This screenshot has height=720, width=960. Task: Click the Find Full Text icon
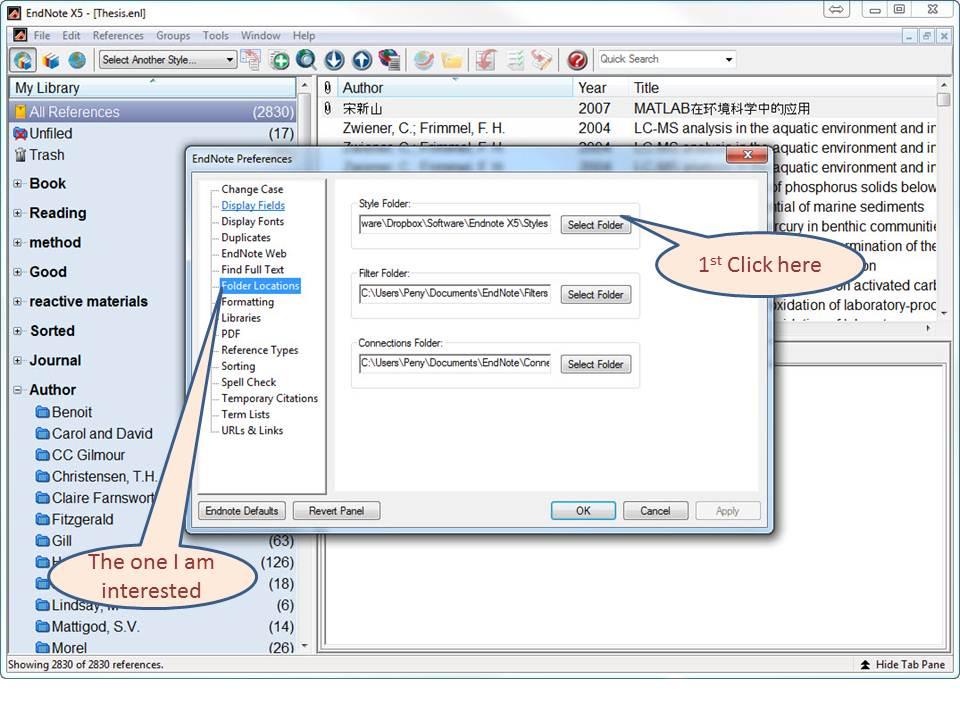(389, 60)
